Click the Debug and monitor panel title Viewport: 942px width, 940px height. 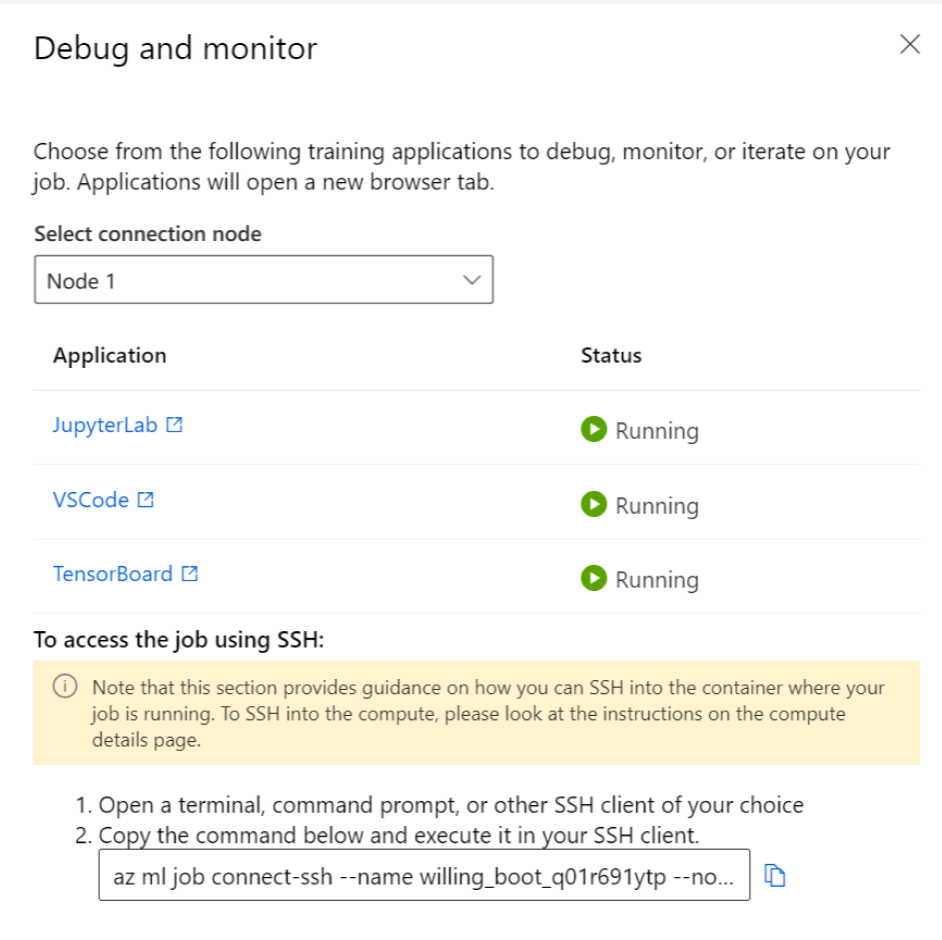(x=175, y=48)
